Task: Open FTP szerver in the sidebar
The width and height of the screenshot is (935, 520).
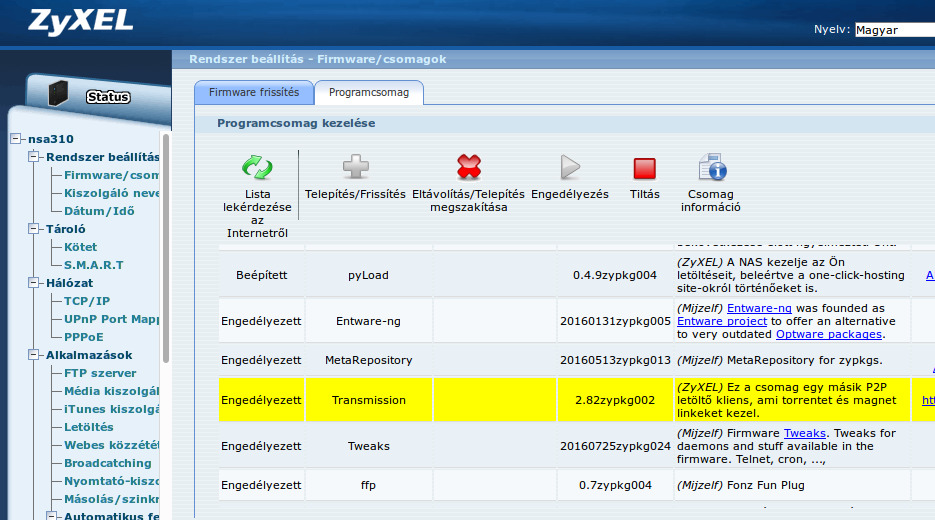Action: point(100,373)
